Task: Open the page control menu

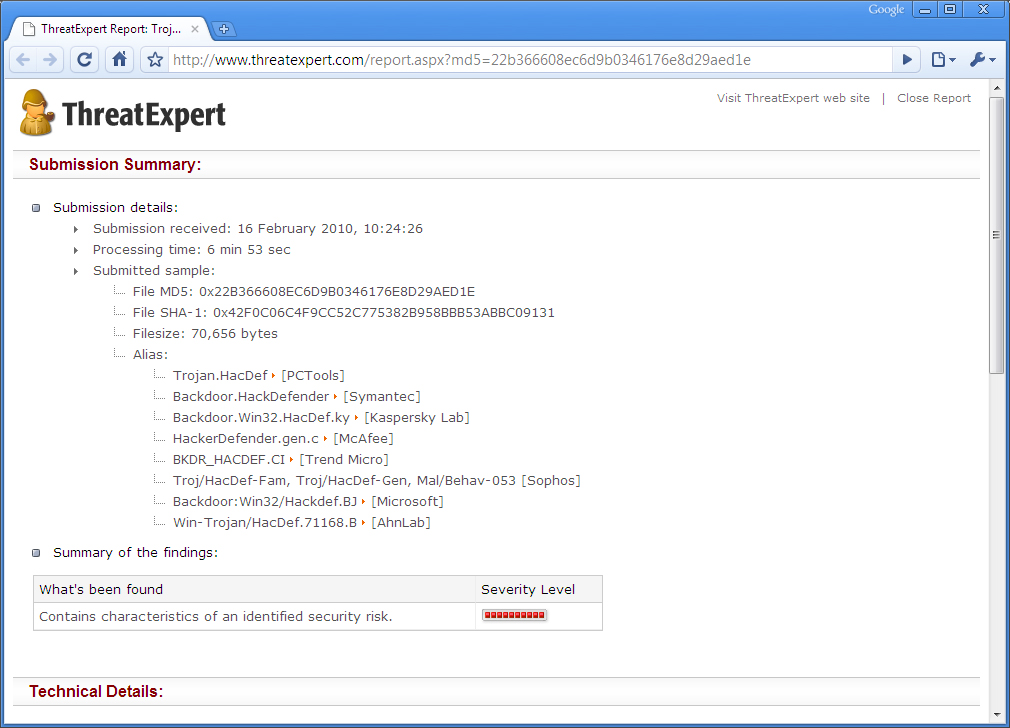Action: coord(944,60)
